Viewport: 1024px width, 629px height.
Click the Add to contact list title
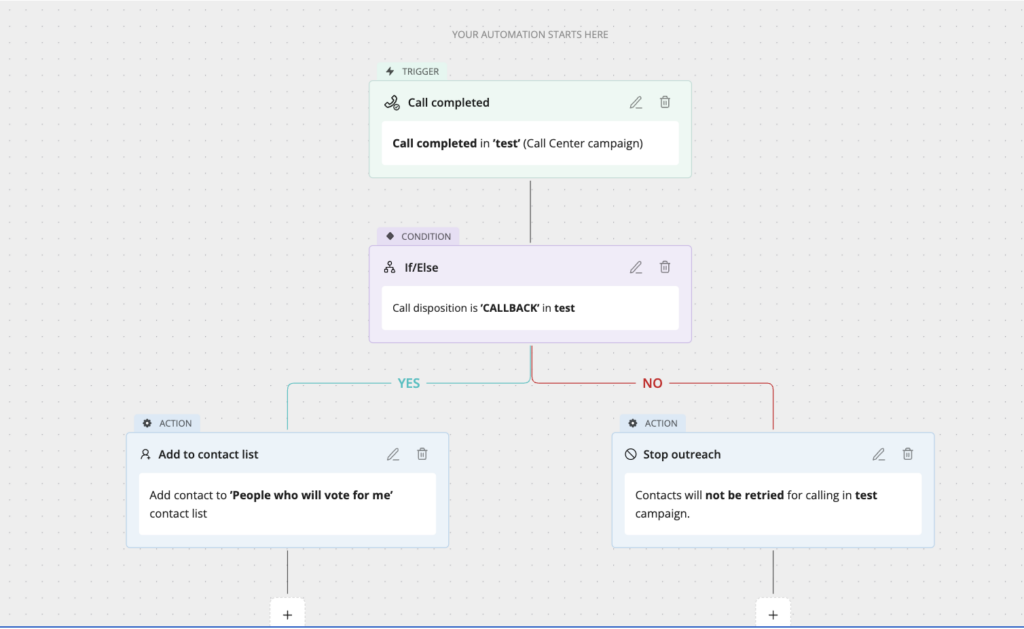[x=208, y=454]
